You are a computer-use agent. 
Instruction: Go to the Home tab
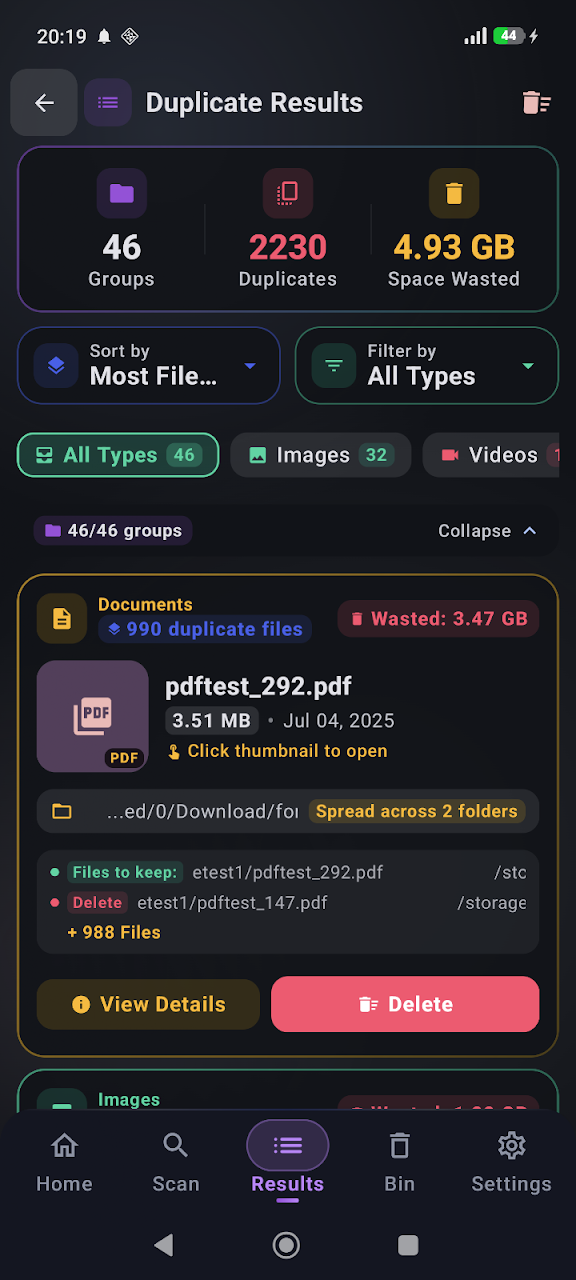point(64,1163)
